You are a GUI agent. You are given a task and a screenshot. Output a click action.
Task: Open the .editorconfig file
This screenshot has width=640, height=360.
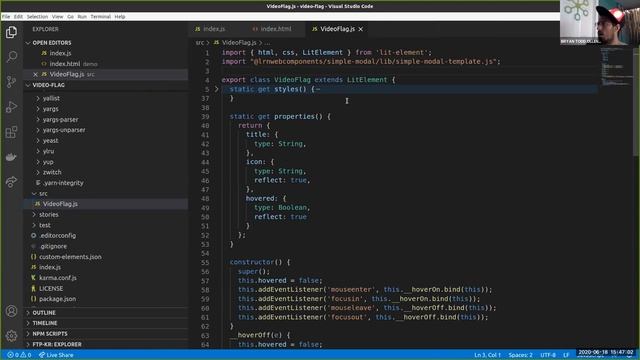[x=58, y=236]
